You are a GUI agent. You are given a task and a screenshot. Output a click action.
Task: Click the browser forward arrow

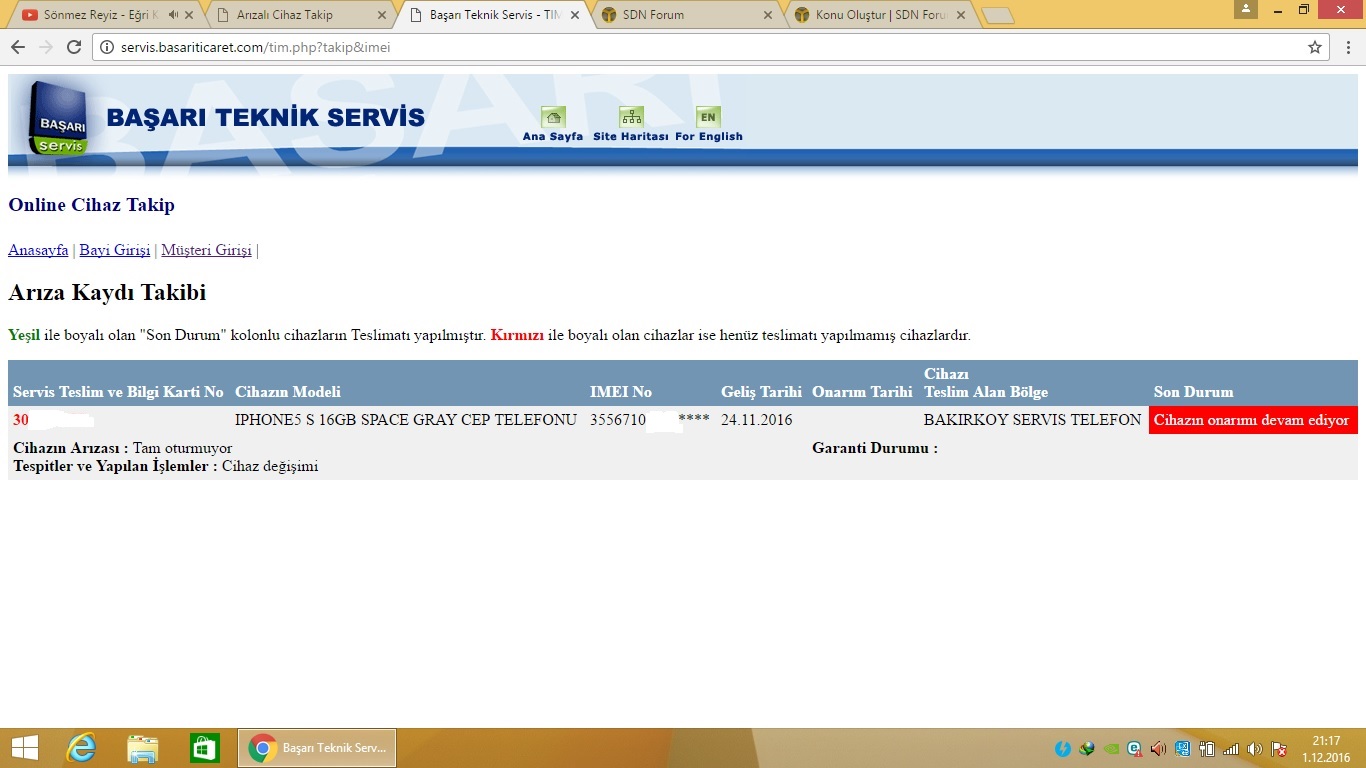(x=46, y=47)
